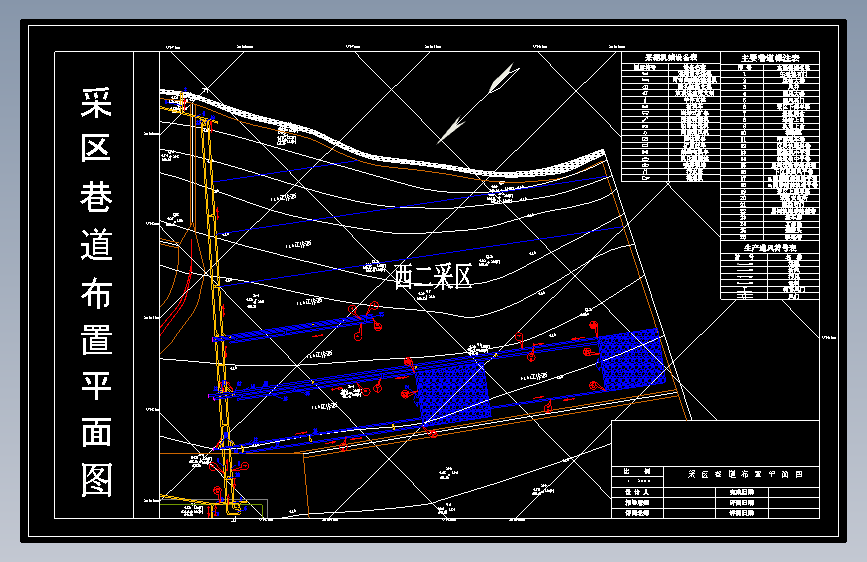
Task: Click the title block text 采区巷道布置平面图
Action: (745, 475)
